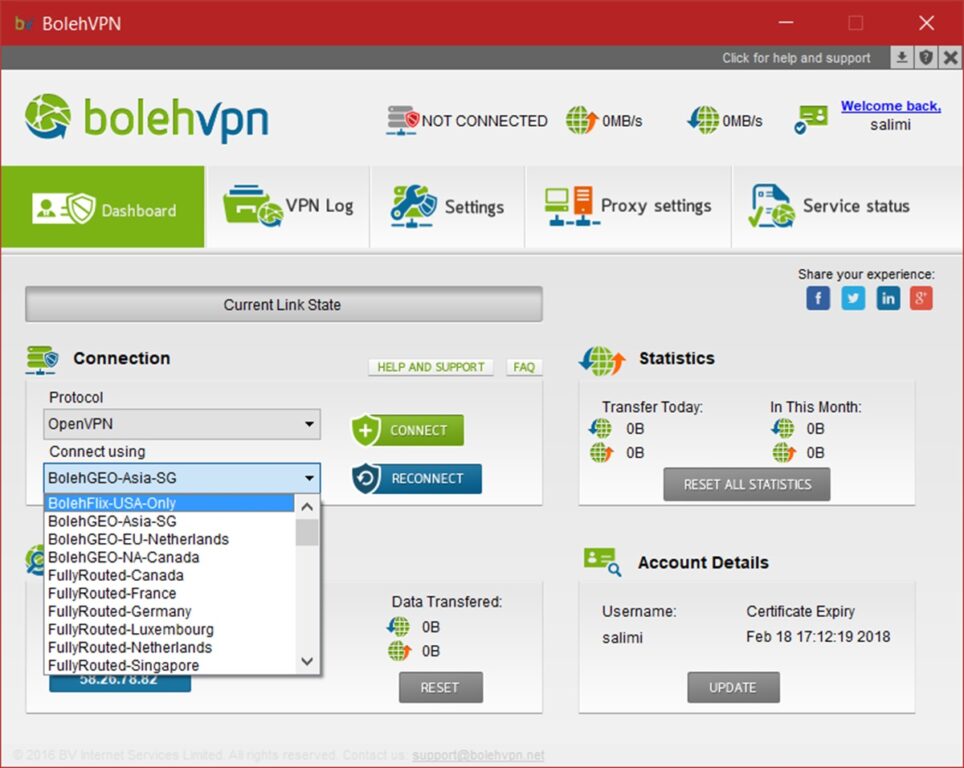
Task: Click the RESET data transferred button
Action: coord(440,687)
